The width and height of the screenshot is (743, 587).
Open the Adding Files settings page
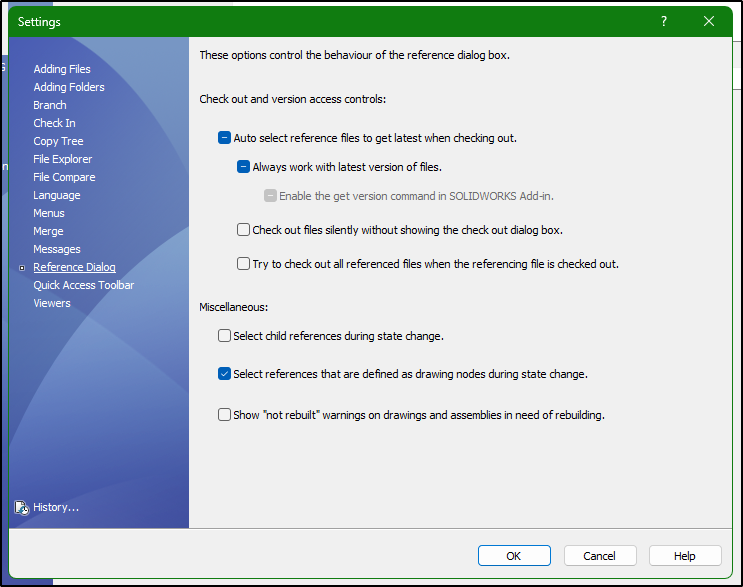tap(62, 69)
